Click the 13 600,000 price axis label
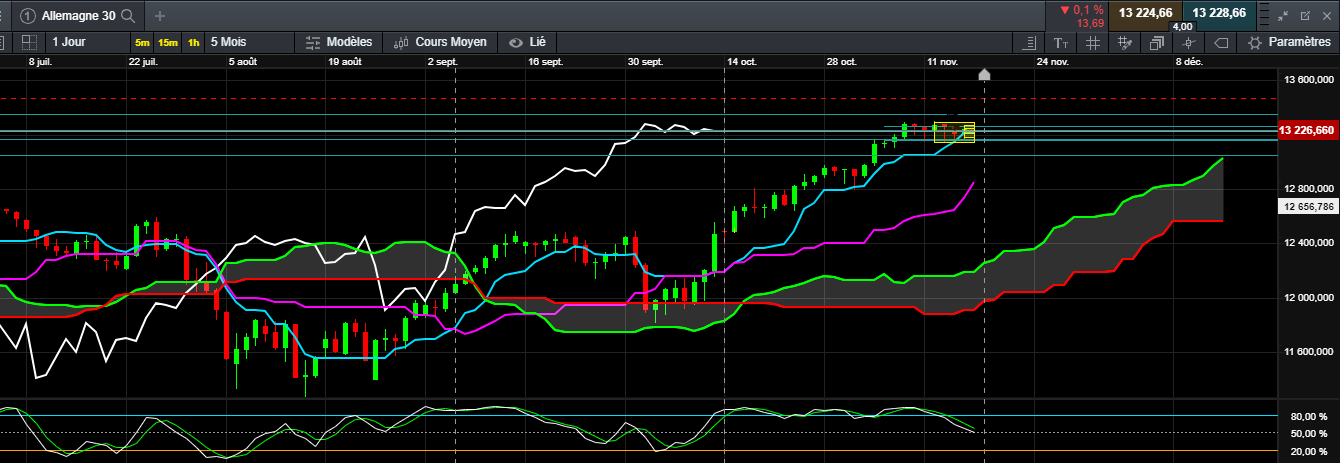1340x463 pixels. [1309, 80]
